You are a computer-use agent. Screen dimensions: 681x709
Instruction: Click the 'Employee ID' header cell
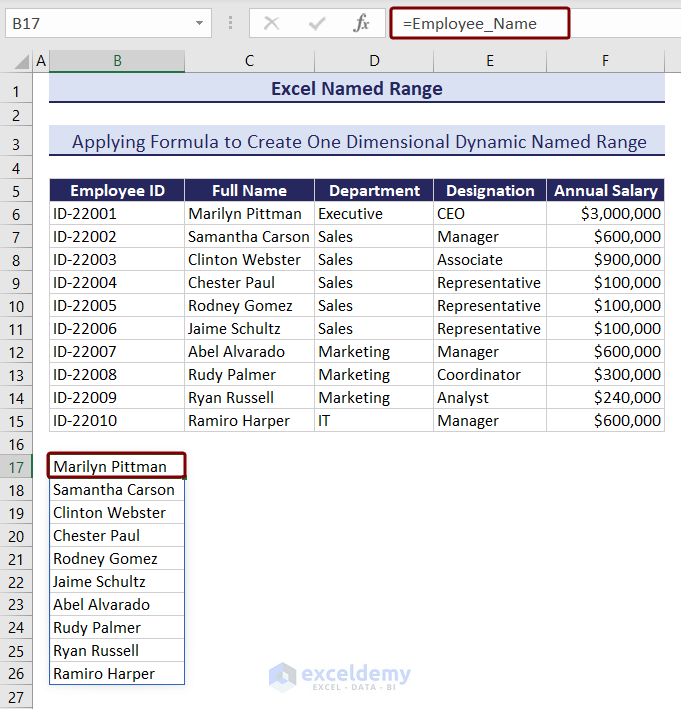click(117, 190)
